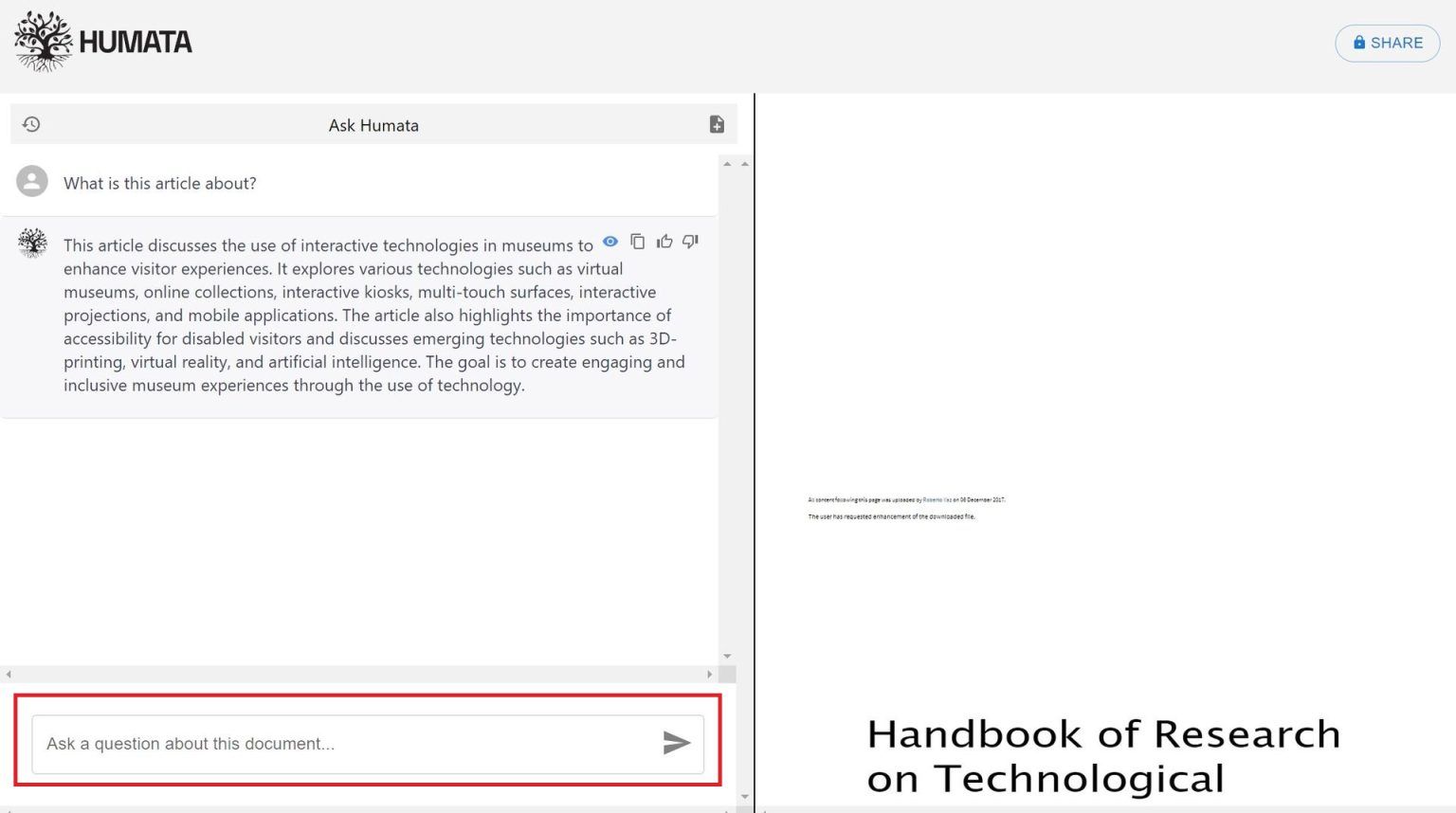Image resolution: width=1456 pixels, height=813 pixels.
Task: Click the Humata tree logo
Action: 44,42
